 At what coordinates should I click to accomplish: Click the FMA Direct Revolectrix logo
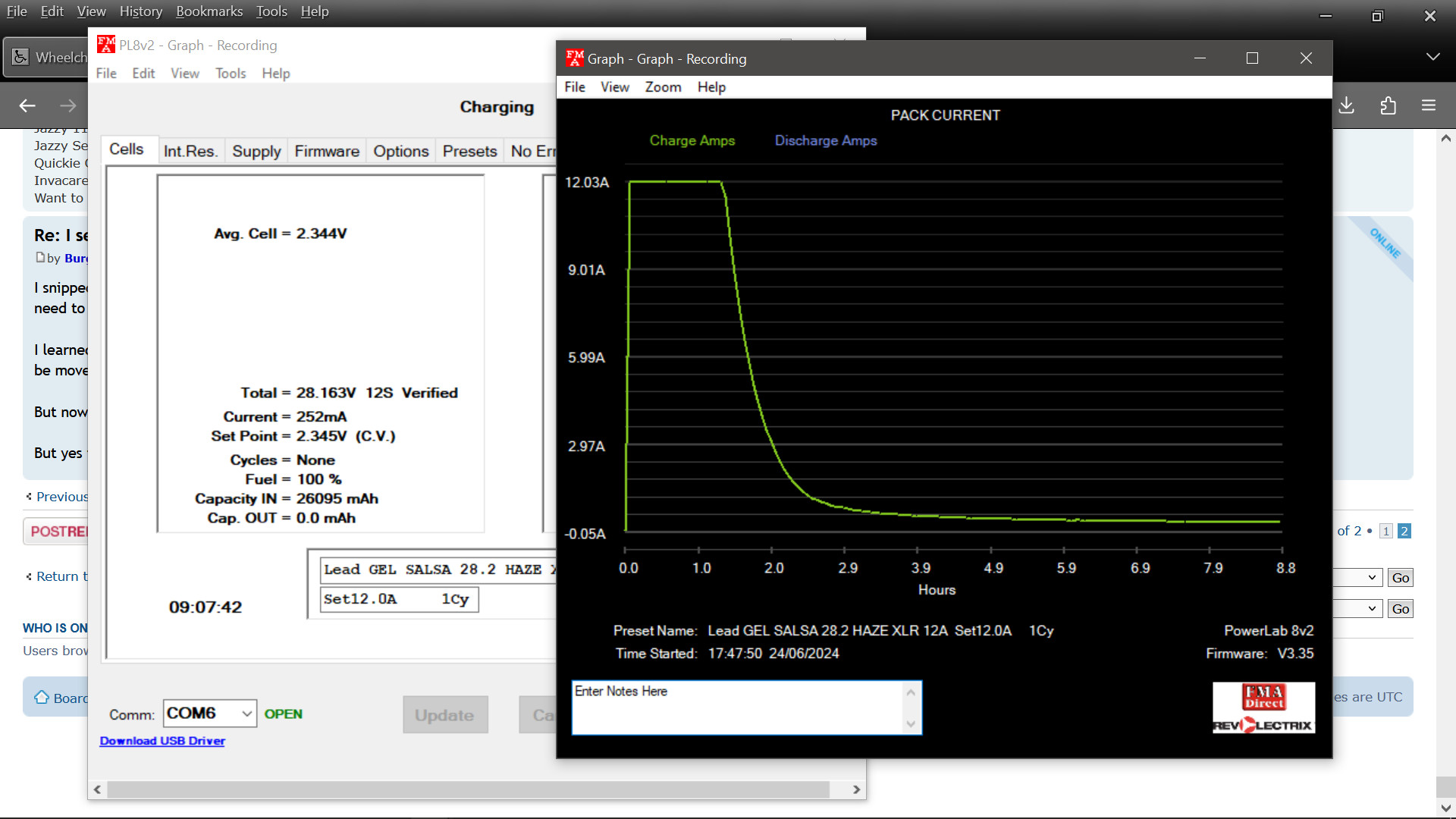point(1263,708)
